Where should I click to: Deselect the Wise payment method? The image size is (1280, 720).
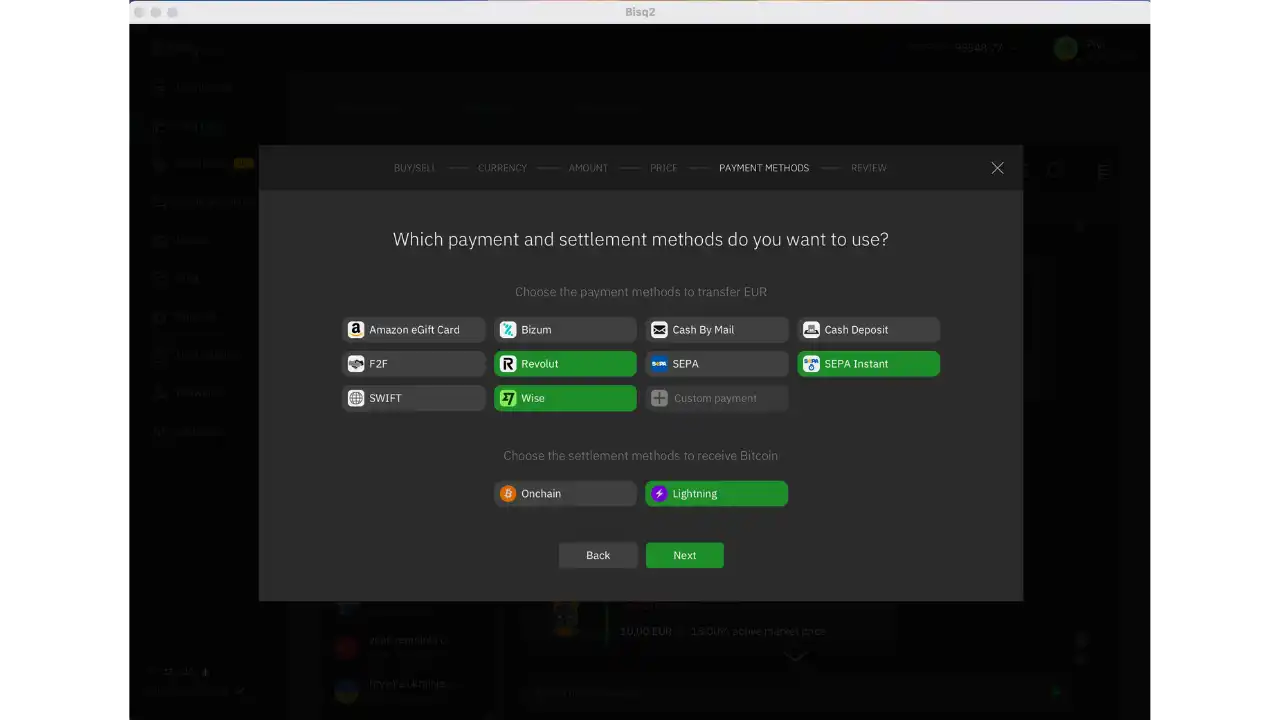(x=565, y=398)
